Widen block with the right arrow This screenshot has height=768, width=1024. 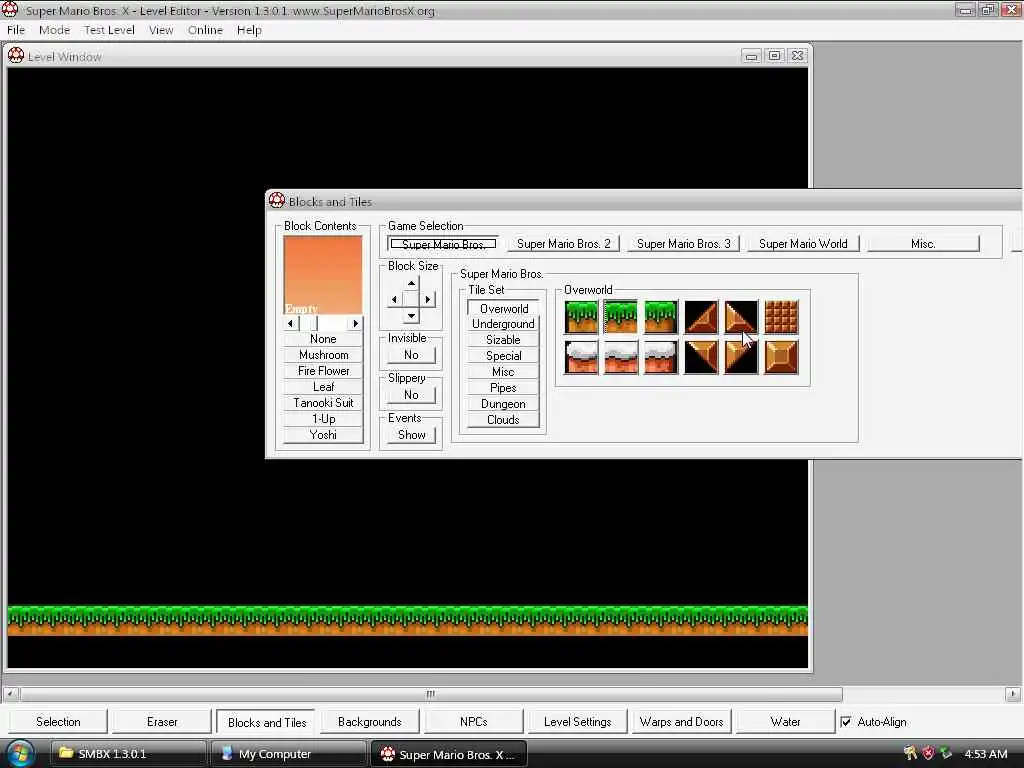428,300
